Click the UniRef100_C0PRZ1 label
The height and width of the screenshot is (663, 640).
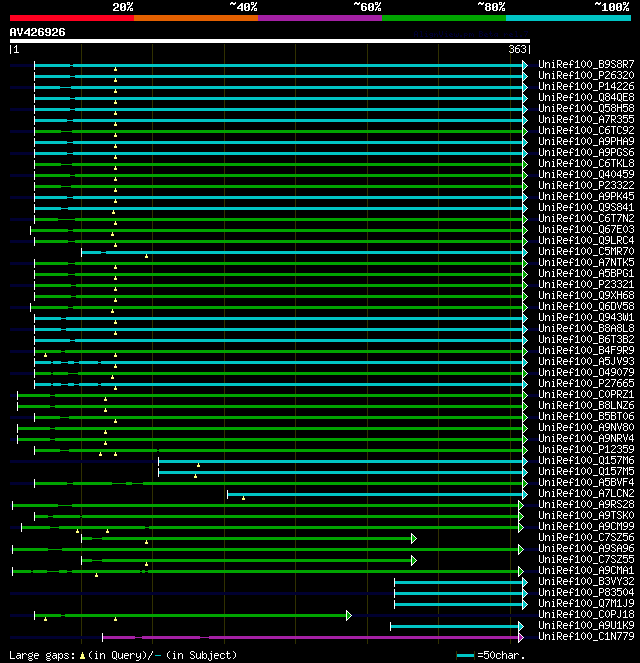[x=586, y=394]
